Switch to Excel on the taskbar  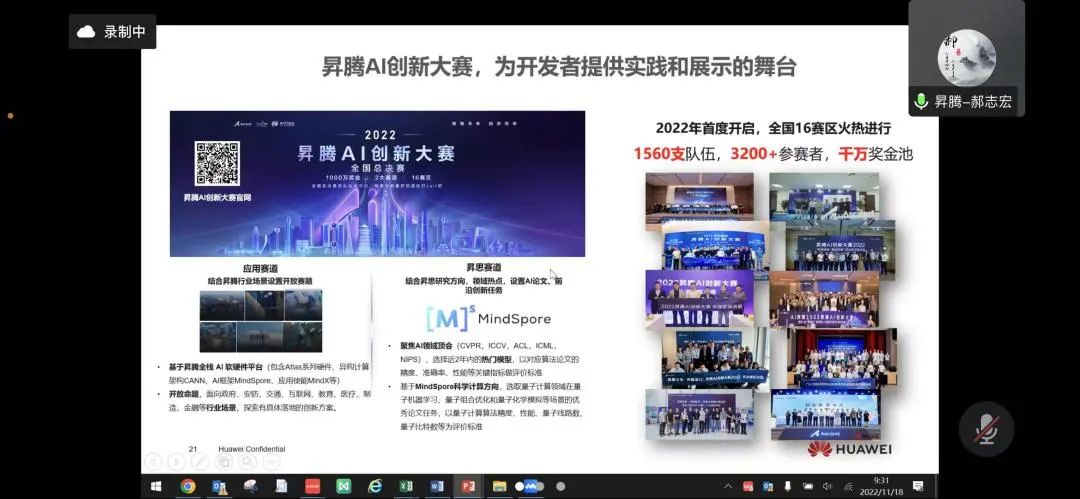406,487
